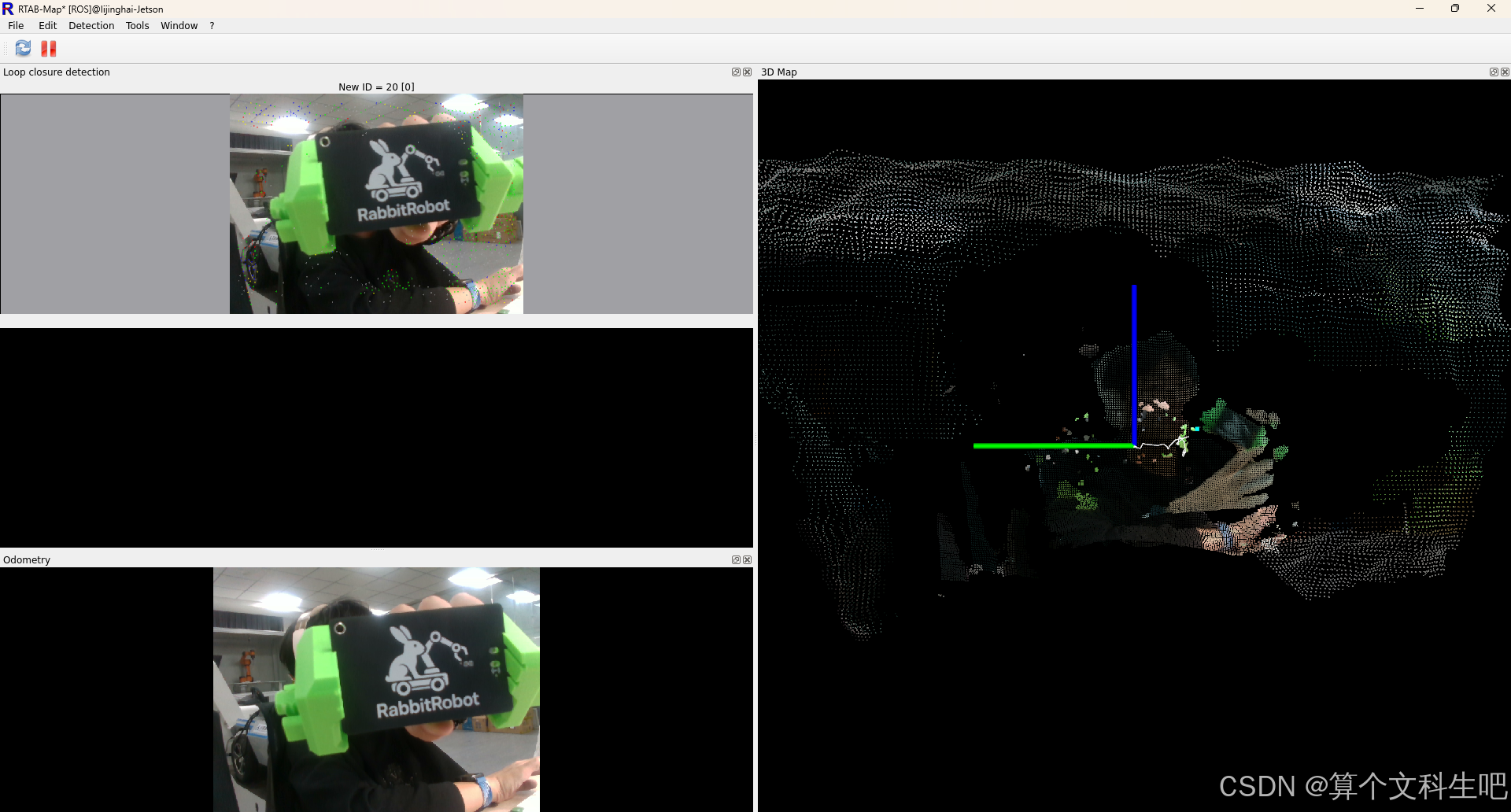This screenshot has width=1511, height=812.
Task: Click the 'New ID = 20 [0]' label
Action: [376, 87]
